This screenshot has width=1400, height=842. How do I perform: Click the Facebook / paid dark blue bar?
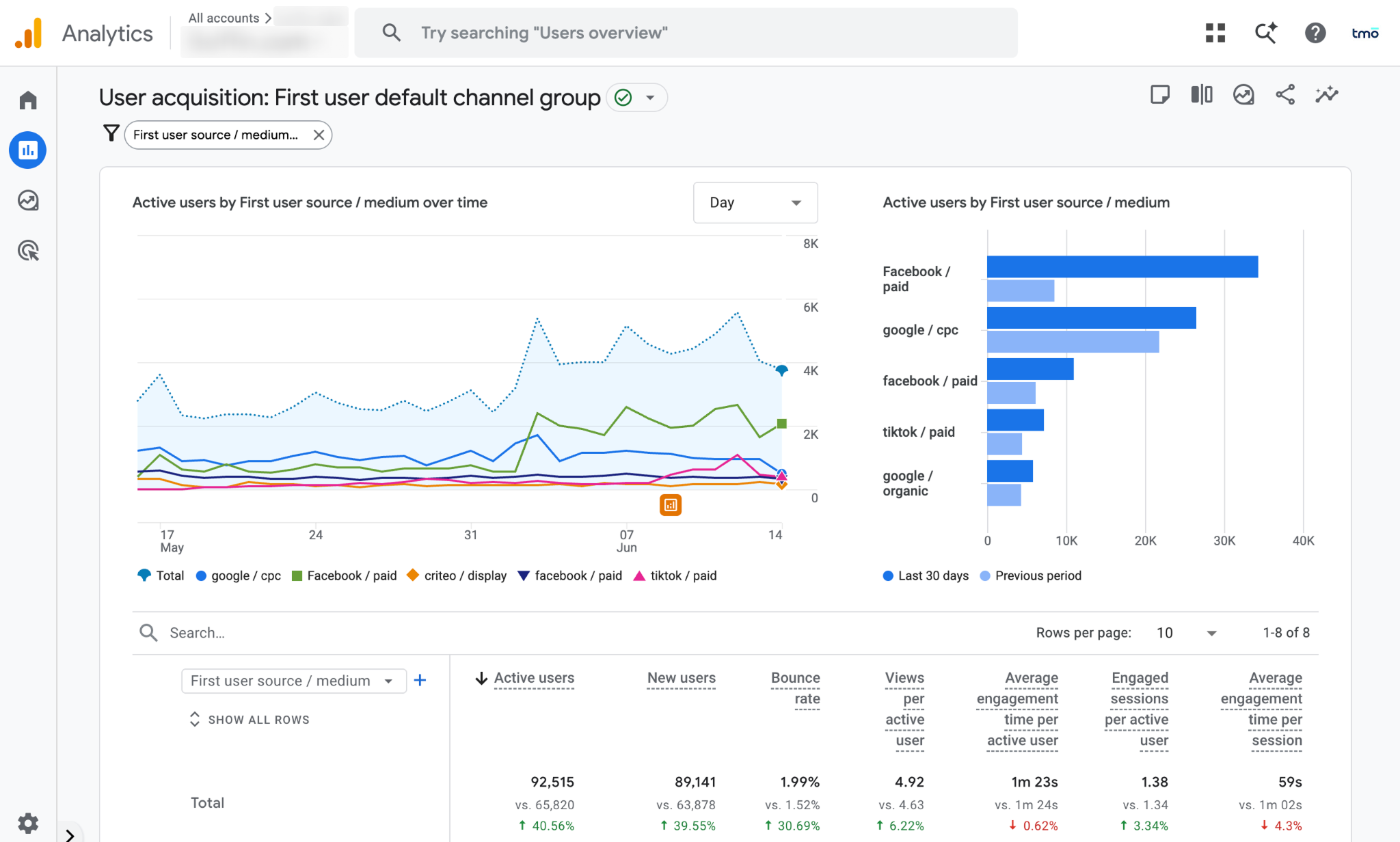(1122, 267)
